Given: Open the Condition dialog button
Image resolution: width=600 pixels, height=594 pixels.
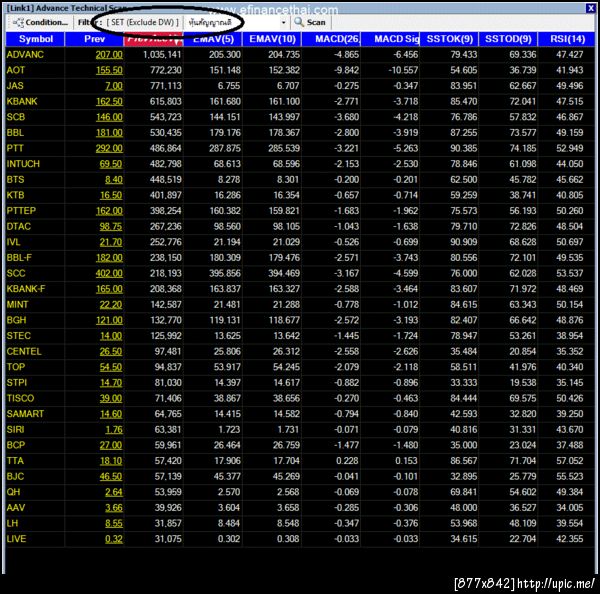Looking at the screenshot, I should (x=40, y=23).
